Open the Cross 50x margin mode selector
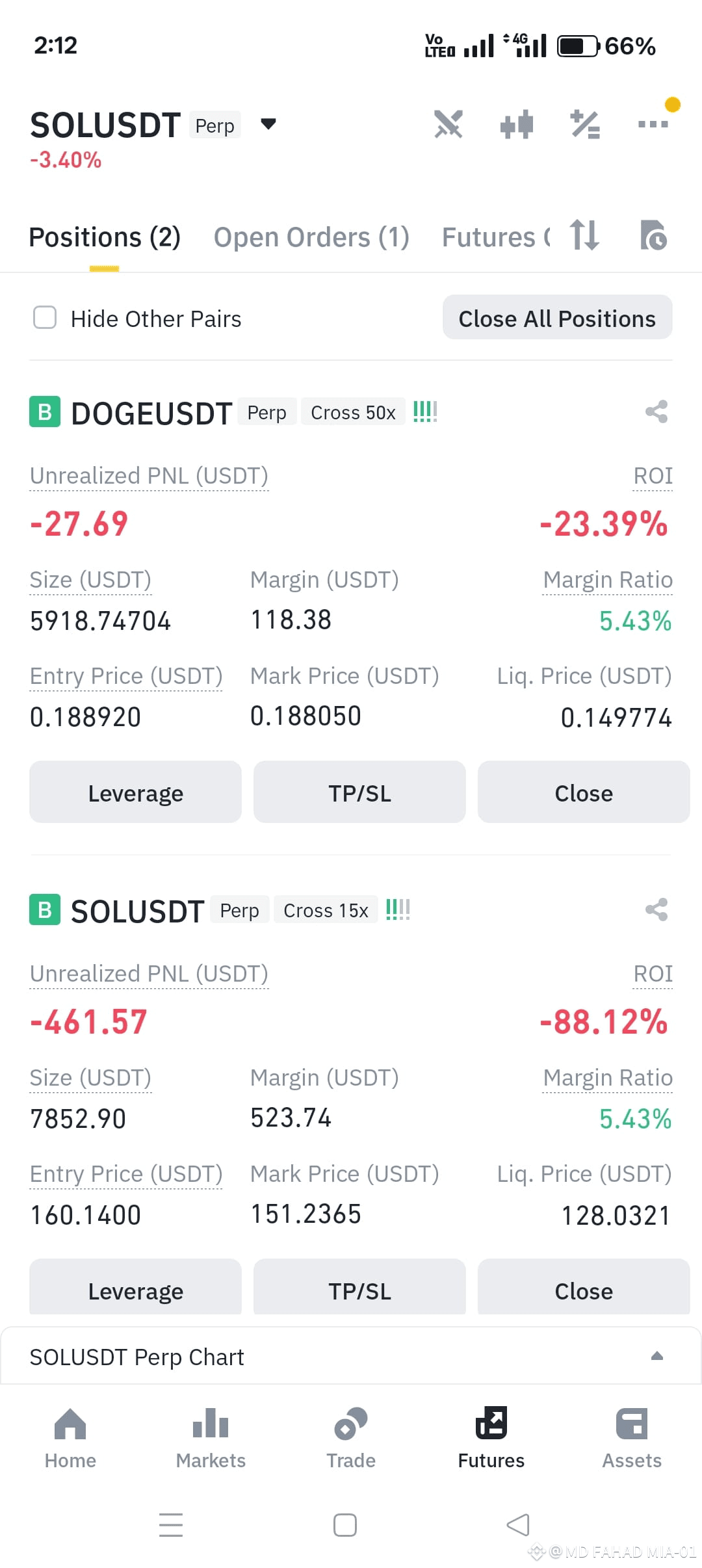Image resolution: width=702 pixels, height=1568 pixels. click(x=353, y=412)
